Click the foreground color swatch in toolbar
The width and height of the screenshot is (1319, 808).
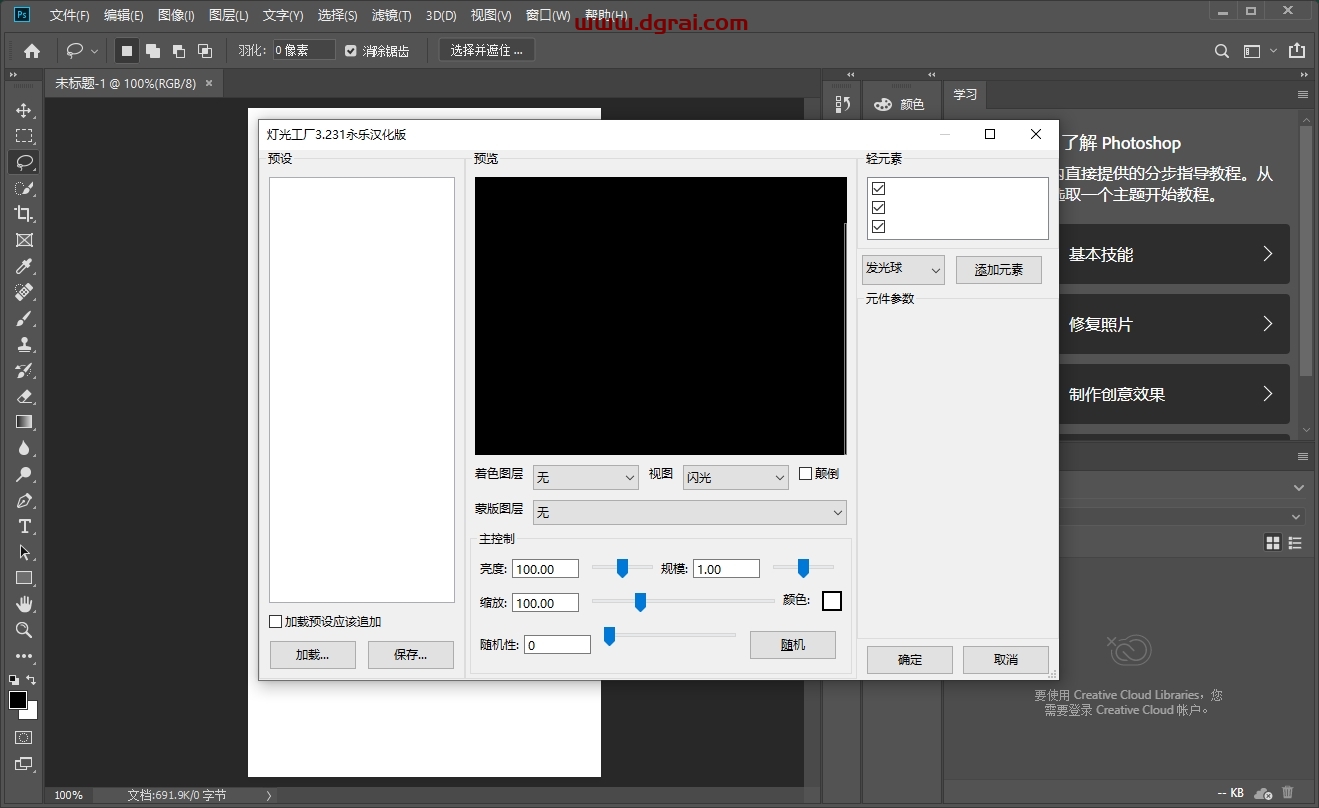[18, 700]
